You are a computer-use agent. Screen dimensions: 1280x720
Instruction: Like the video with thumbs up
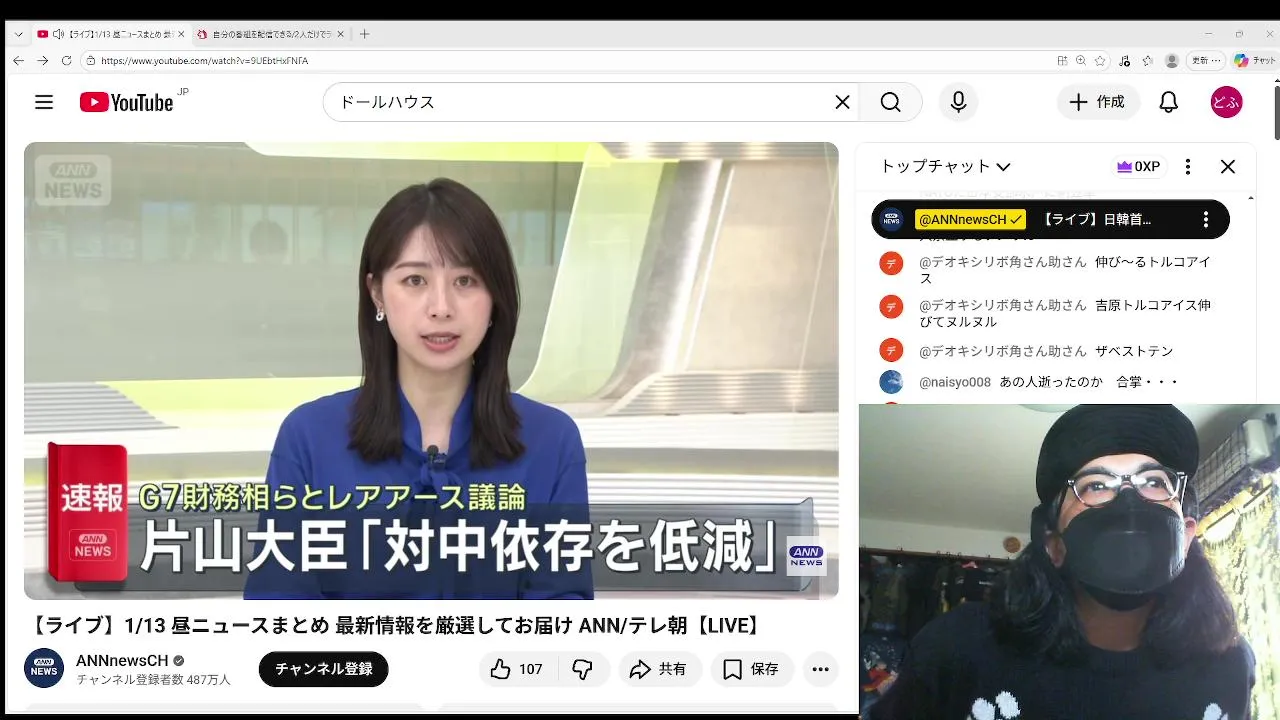coord(516,669)
